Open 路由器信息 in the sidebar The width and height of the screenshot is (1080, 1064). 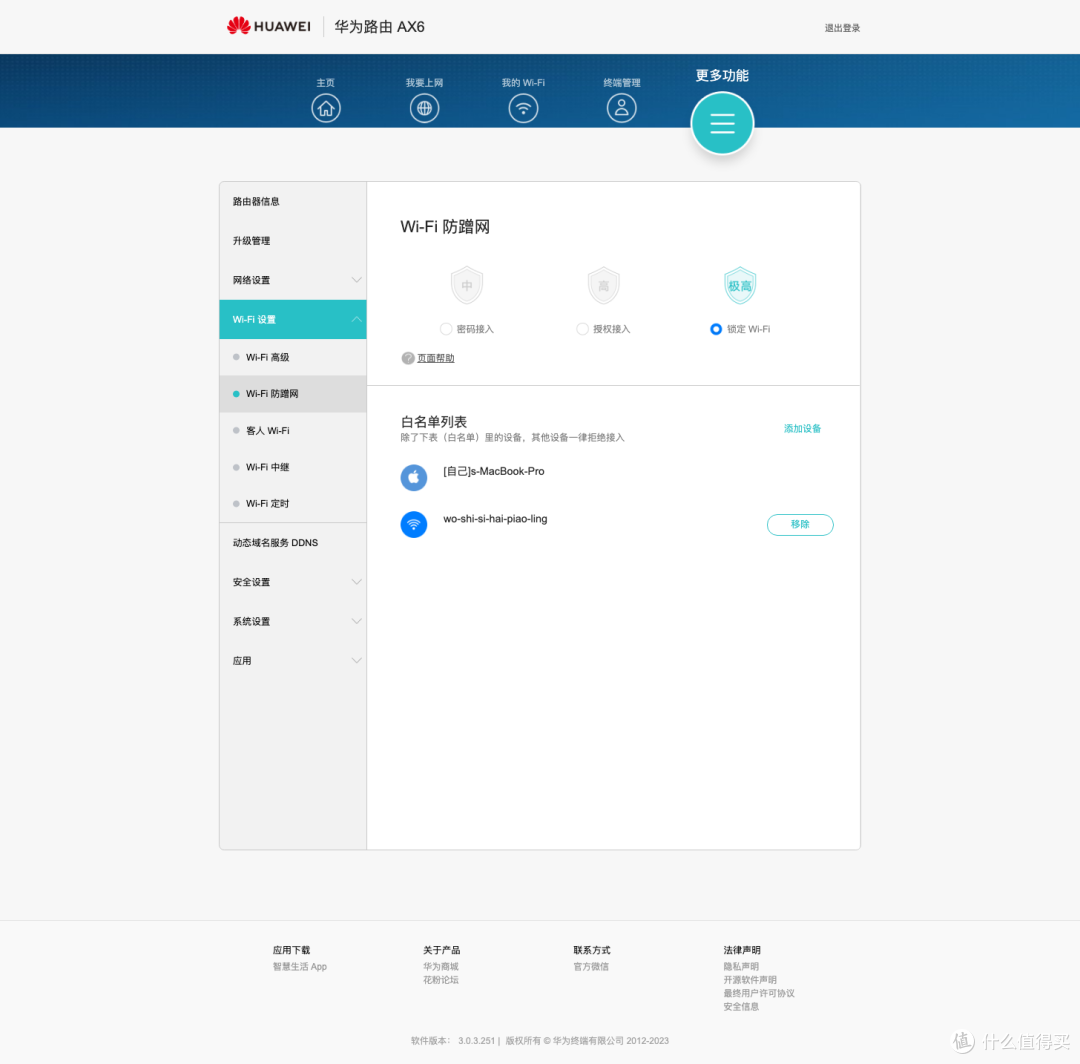coord(293,202)
